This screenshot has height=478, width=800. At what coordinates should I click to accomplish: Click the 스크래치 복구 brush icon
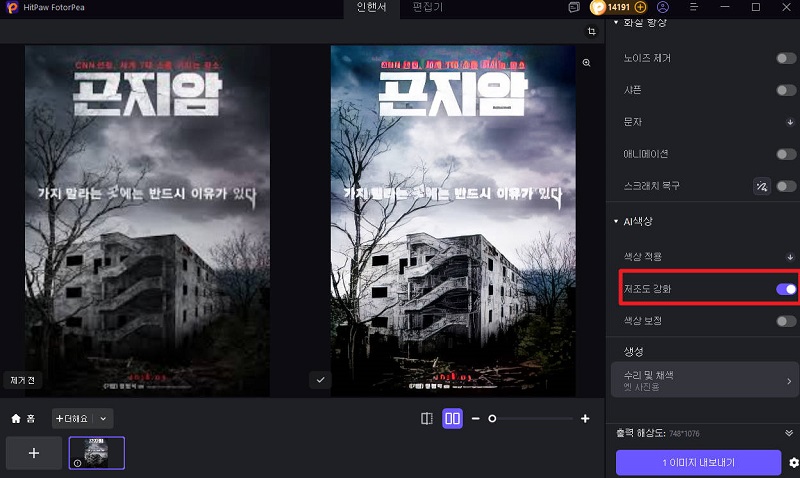pos(762,186)
